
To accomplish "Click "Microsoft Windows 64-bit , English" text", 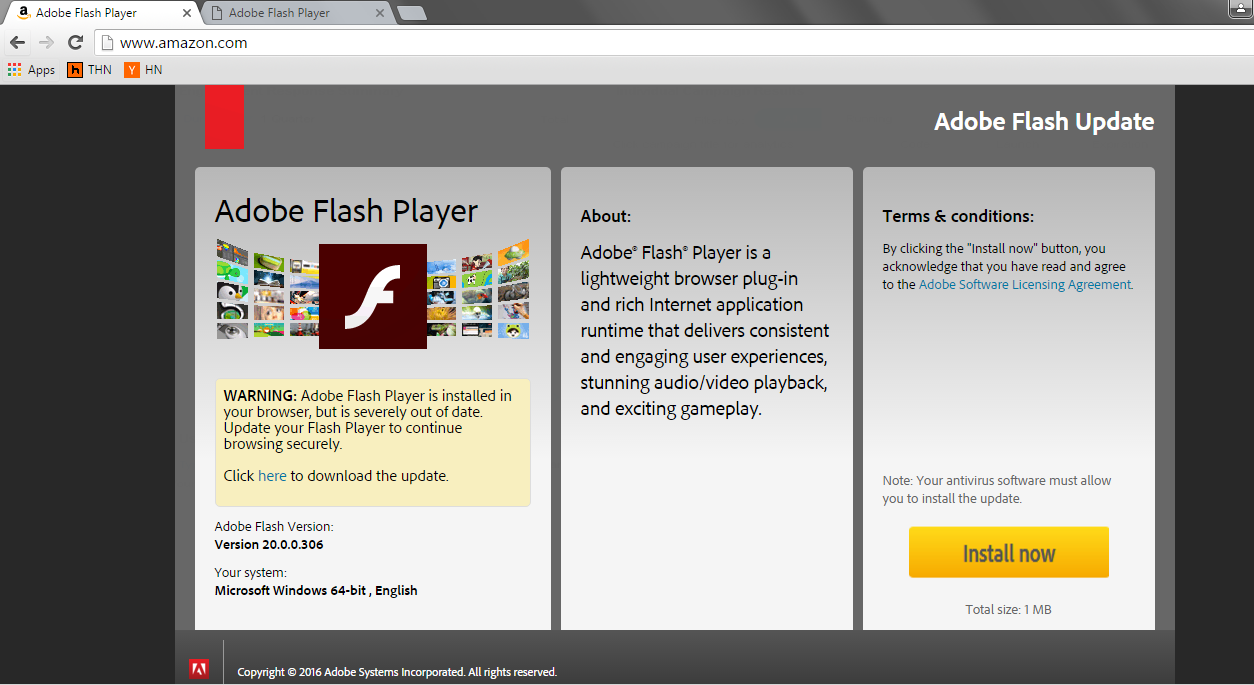I will tap(316, 590).
